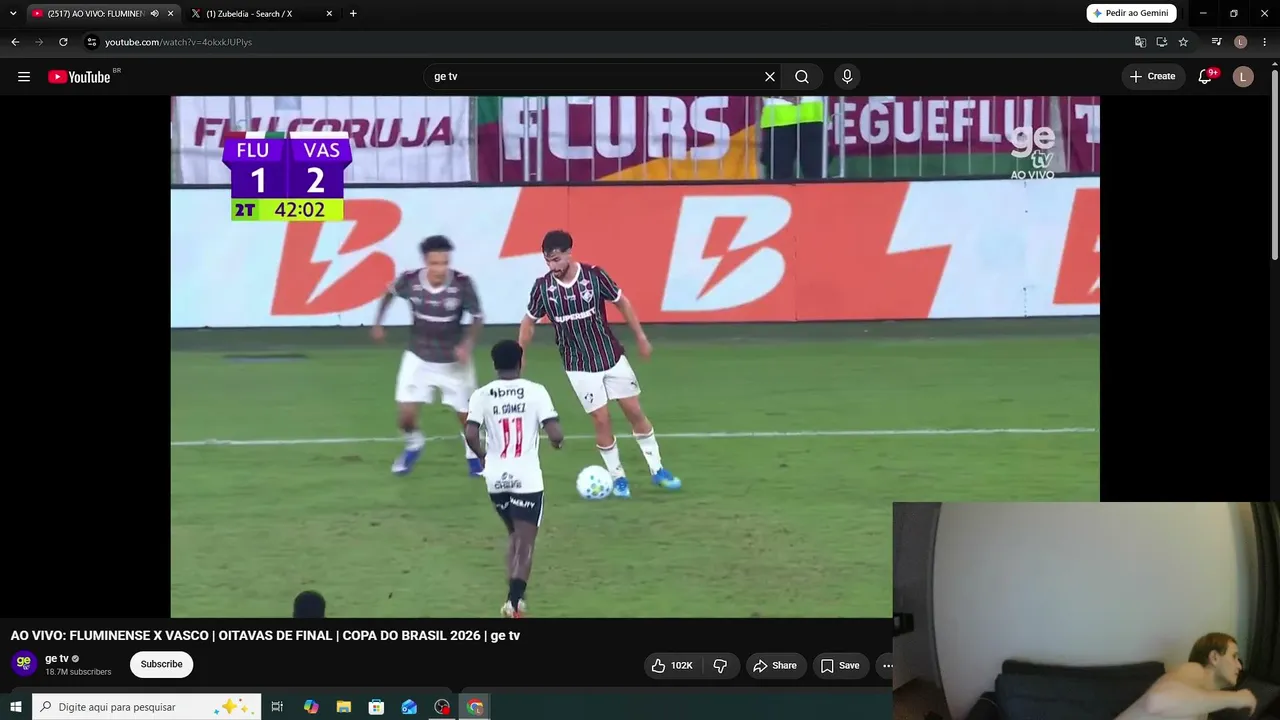Open the YouTube account avatar menu
This screenshot has height=720, width=1280.
pos(1243,77)
